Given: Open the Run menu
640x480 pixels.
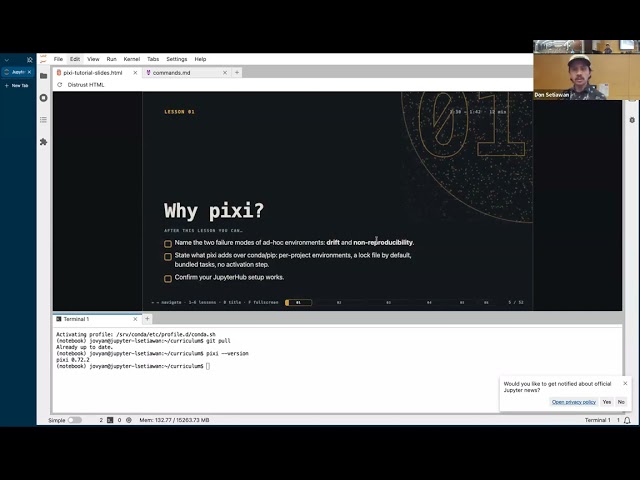Looking at the screenshot, I should tap(111, 59).
